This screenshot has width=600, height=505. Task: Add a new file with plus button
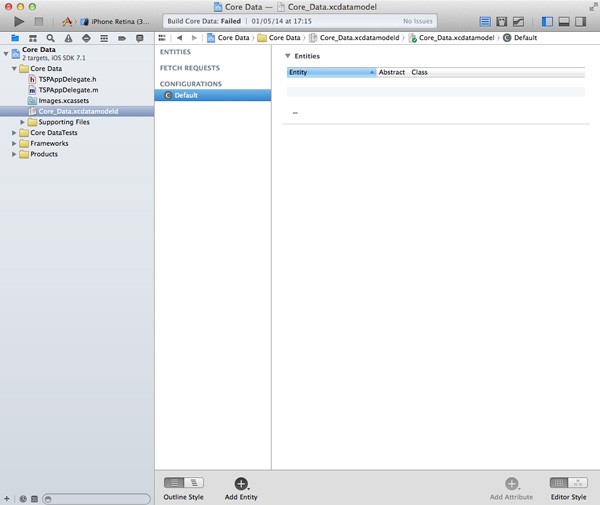click(x=7, y=498)
